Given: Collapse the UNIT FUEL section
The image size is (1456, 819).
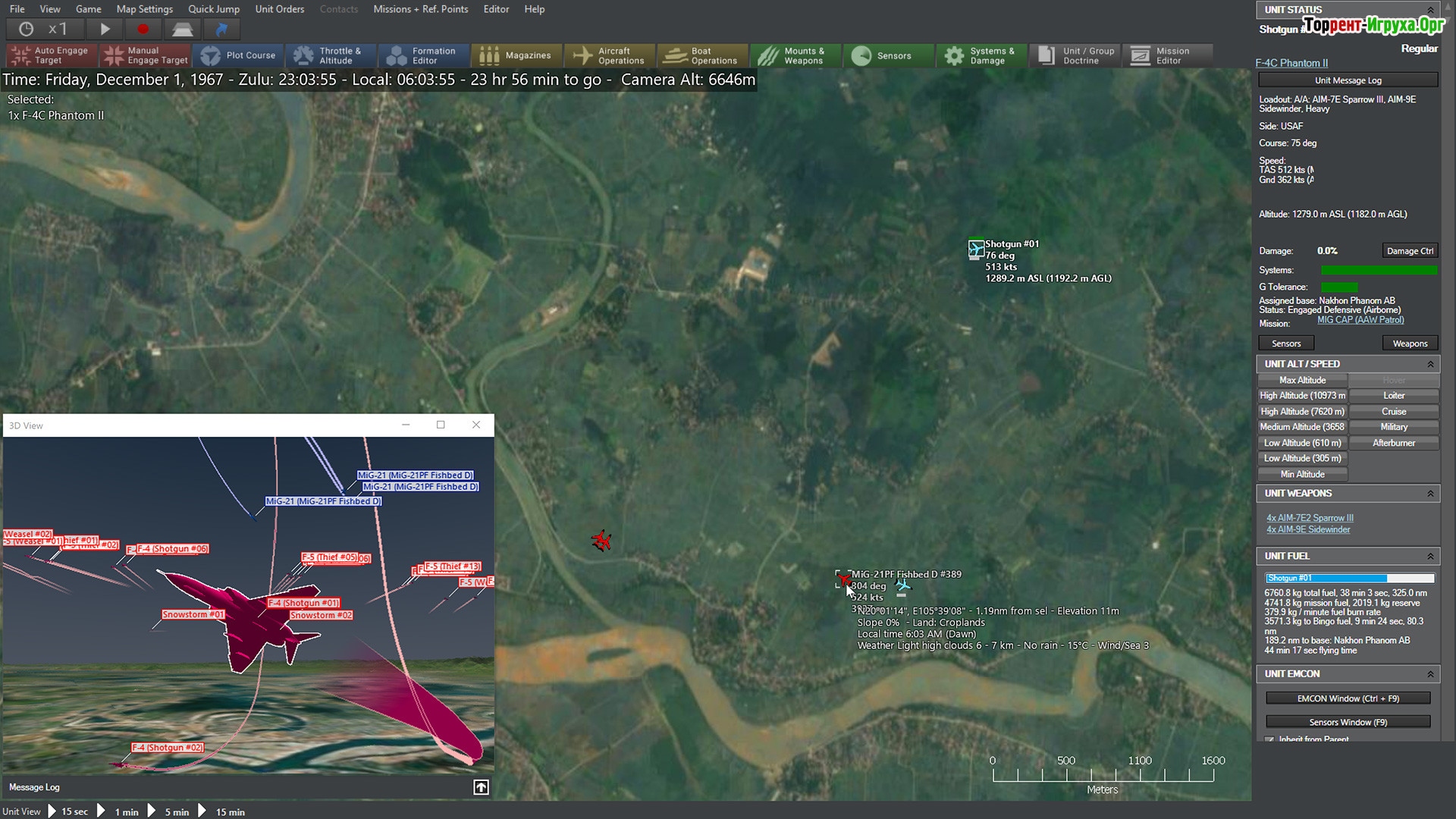Looking at the screenshot, I should (1430, 556).
